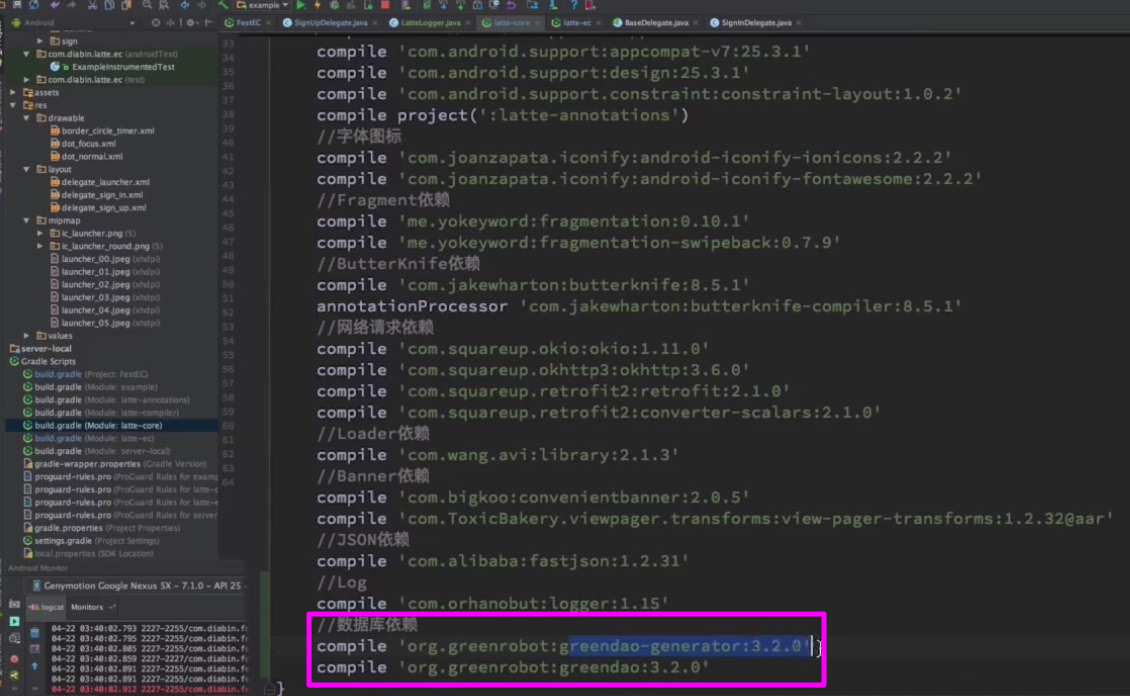Click the Copy icon in toolbar
Screen dimensions: 1130x696
[109, 4]
